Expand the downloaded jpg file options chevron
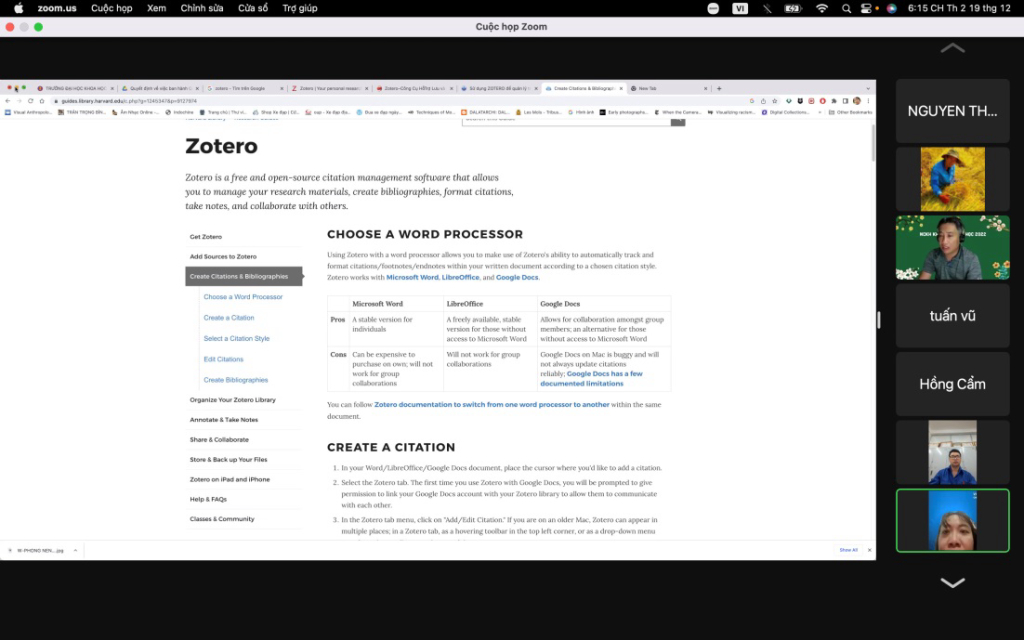Viewport: 1024px width, 640px height. 75,551
